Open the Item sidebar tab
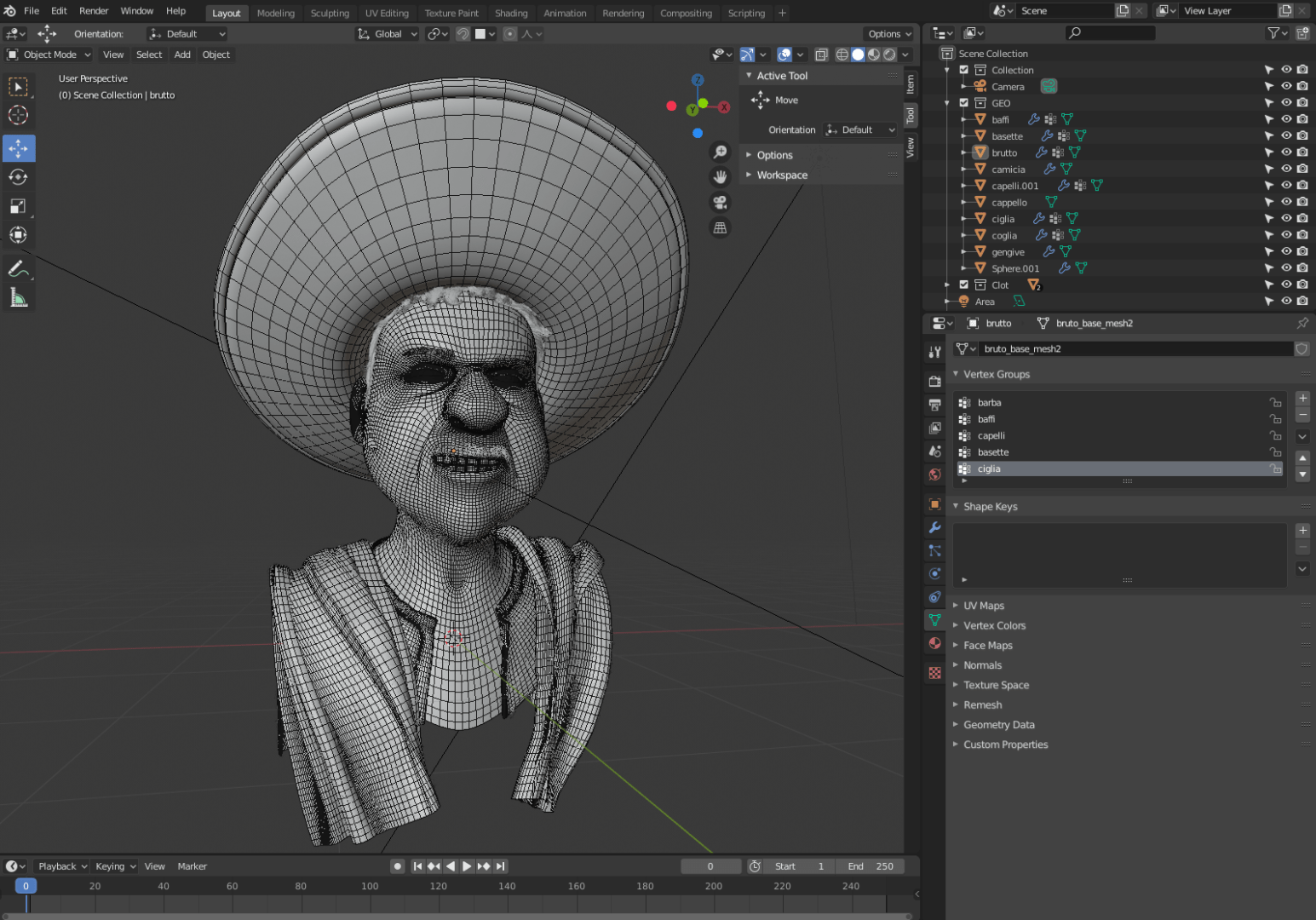This screenshot has height=920, width=1316. pyautogui.click(x=911, y=83)
